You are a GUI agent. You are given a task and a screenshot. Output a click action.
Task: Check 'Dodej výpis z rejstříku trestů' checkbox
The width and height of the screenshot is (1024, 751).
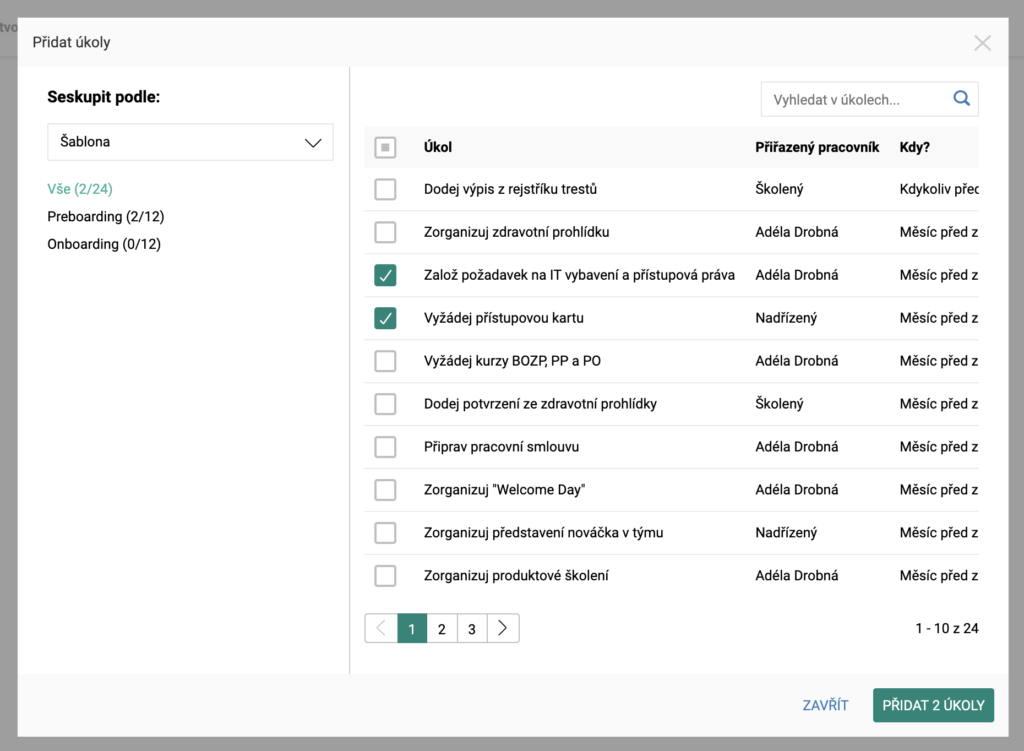click(x=385, y=189)
